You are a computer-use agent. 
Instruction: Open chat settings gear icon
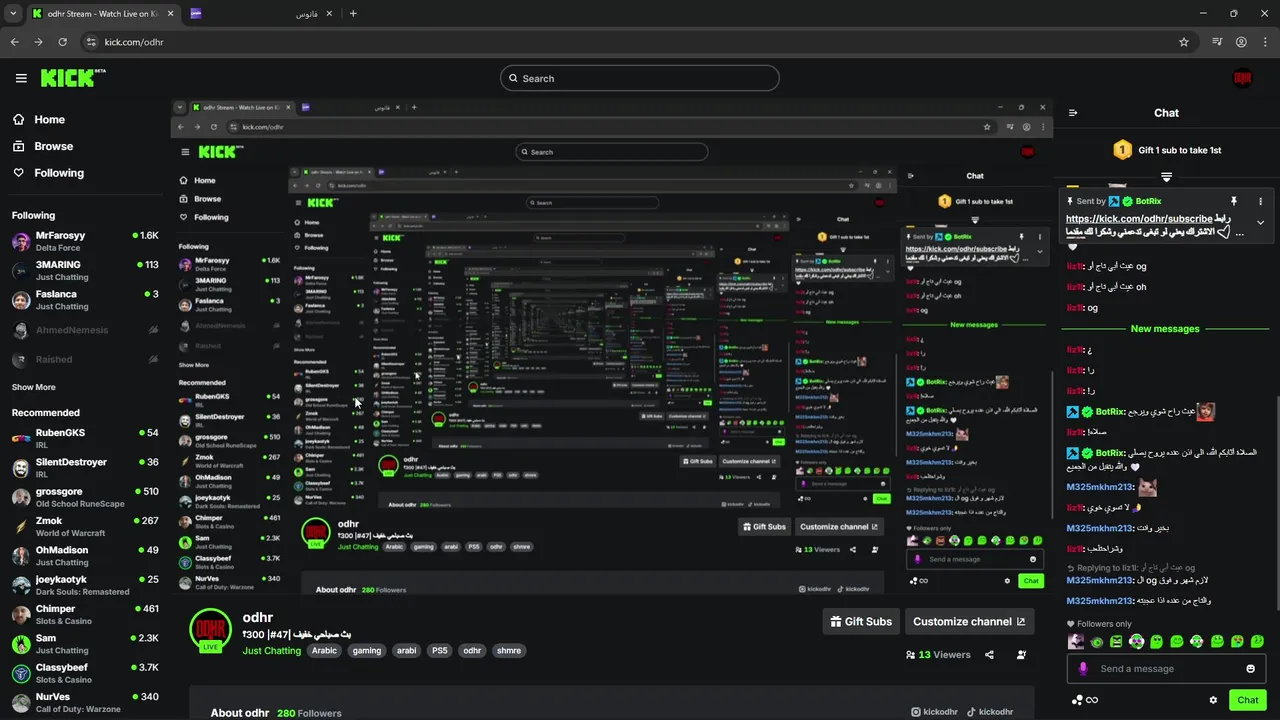tap(1213, 700)
